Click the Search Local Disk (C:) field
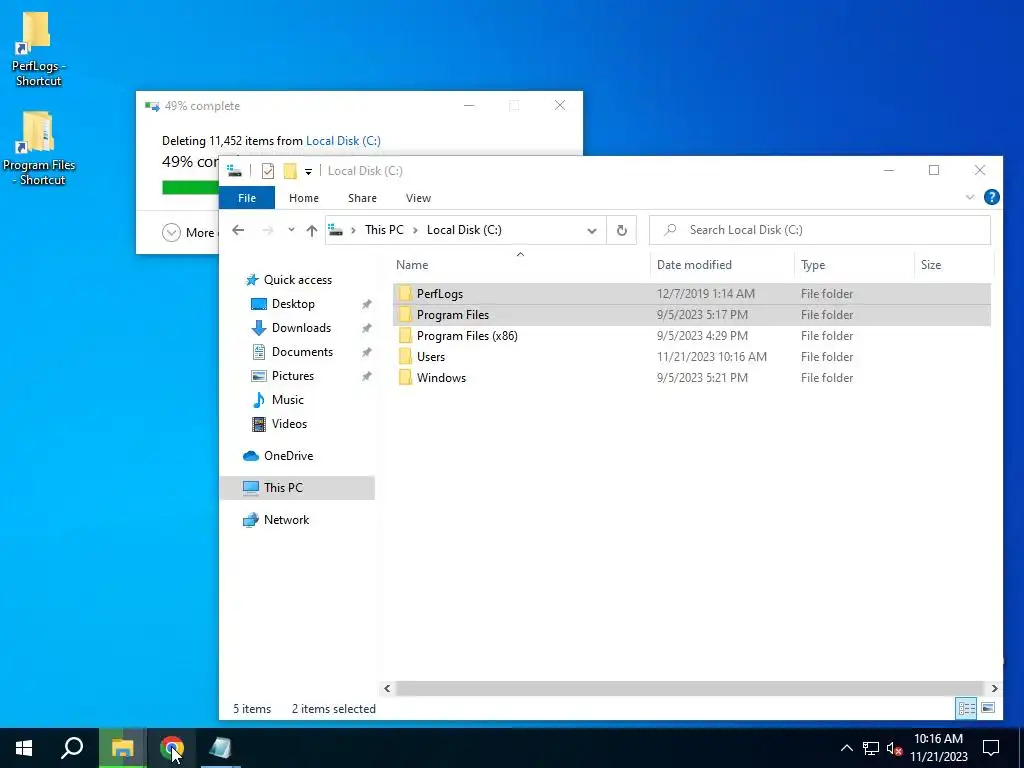 tap(820, 230)
